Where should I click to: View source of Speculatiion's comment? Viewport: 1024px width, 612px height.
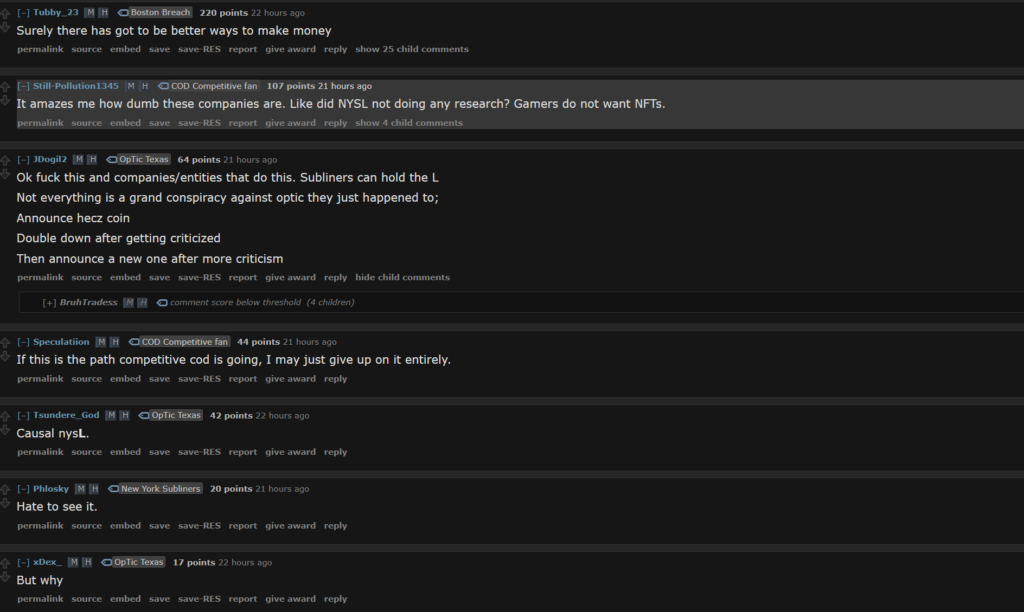(87, 379)
